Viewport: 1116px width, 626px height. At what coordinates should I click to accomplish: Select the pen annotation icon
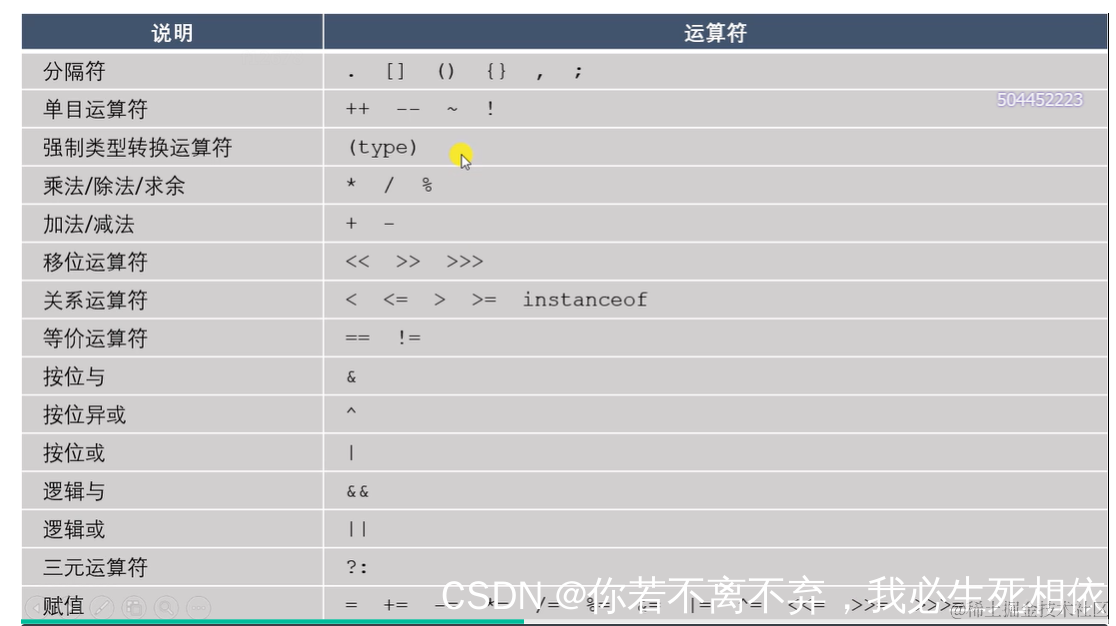[100, 605]
